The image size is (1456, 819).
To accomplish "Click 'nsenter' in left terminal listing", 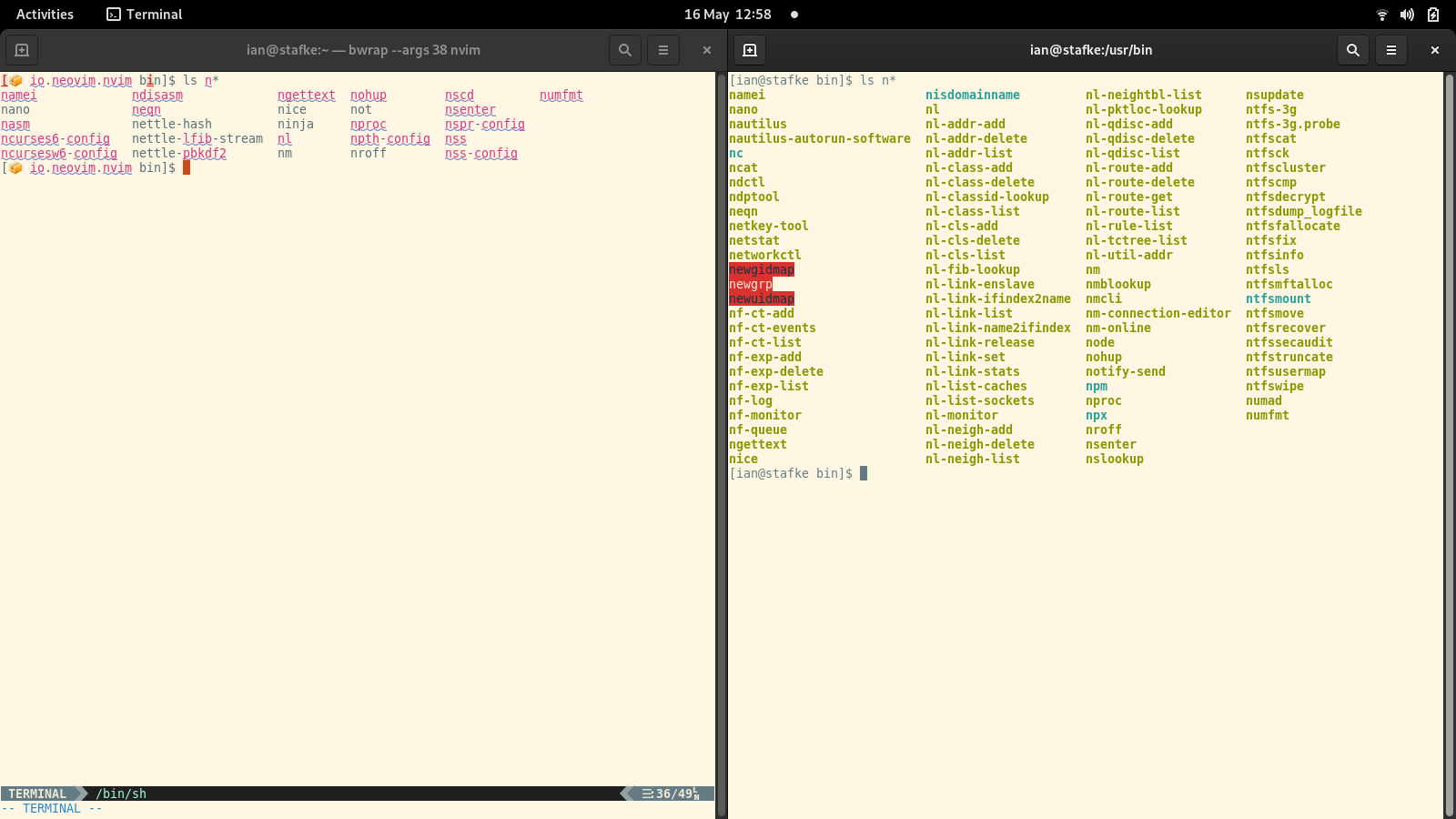I will click(x=470, y=109).
